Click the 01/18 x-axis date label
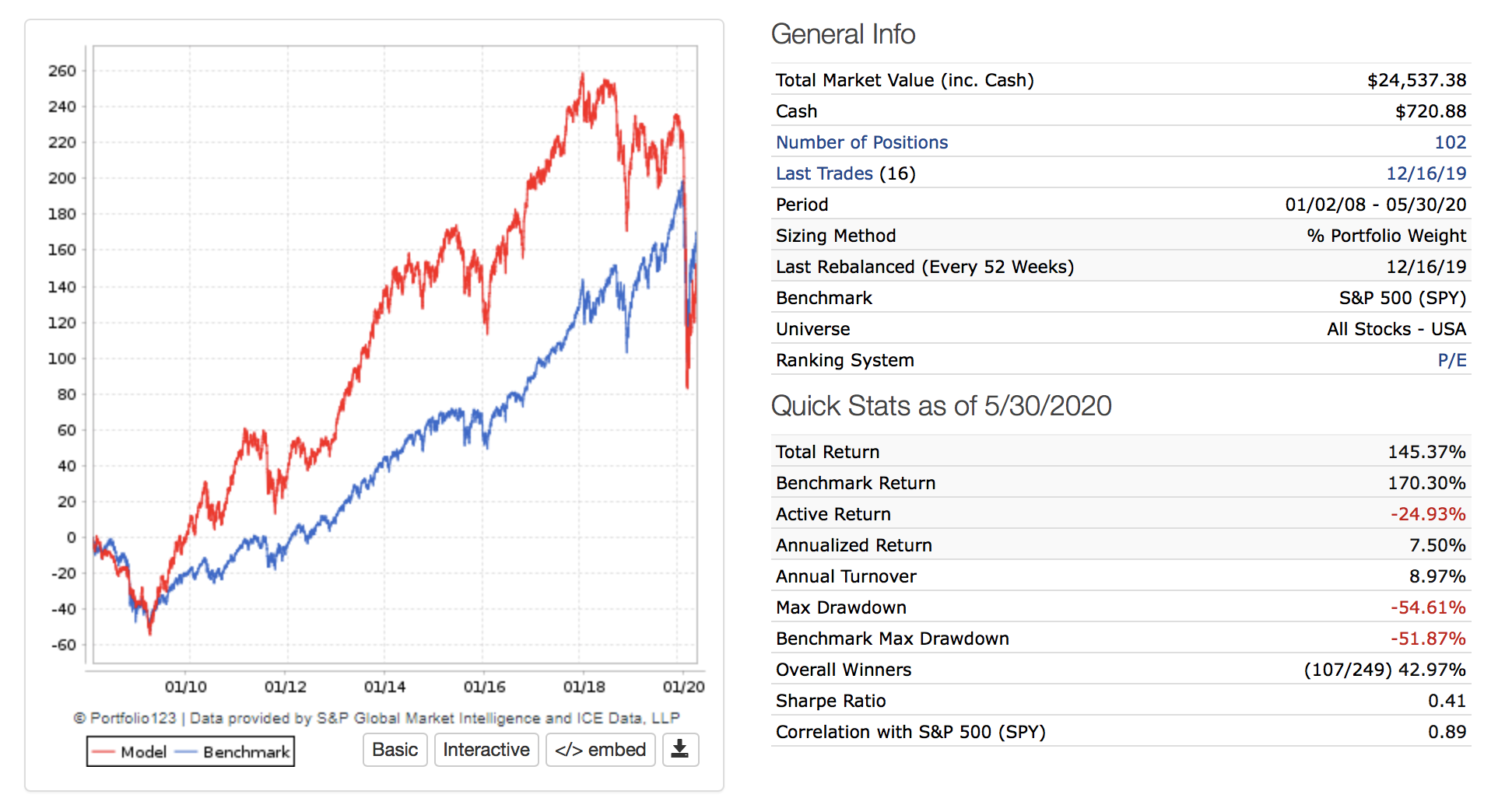 coord(584,687)
